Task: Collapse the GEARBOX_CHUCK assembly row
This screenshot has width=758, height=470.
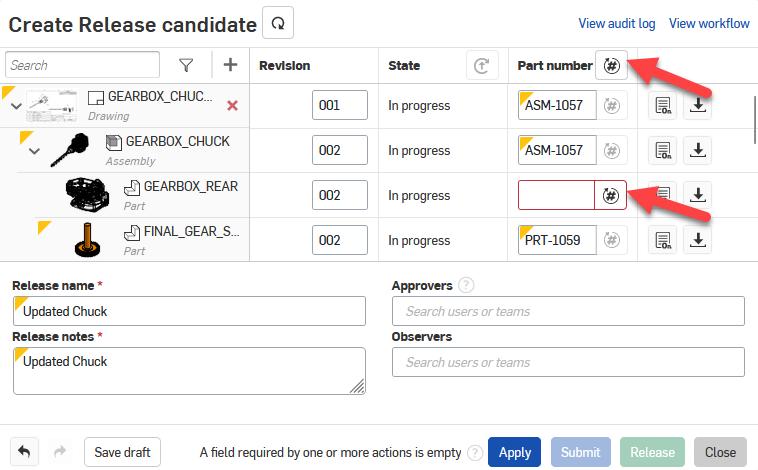Action: [x=34, y=151]
